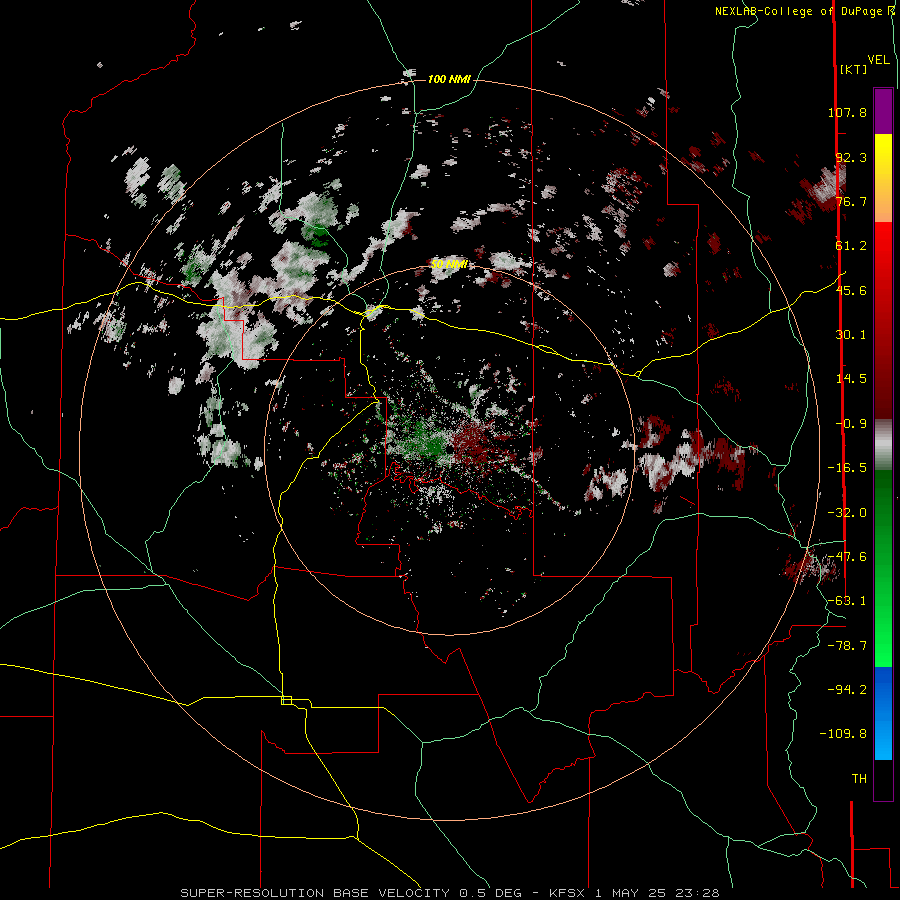Pick the gray near-zero segment of color bar

(x=883, y=444)
